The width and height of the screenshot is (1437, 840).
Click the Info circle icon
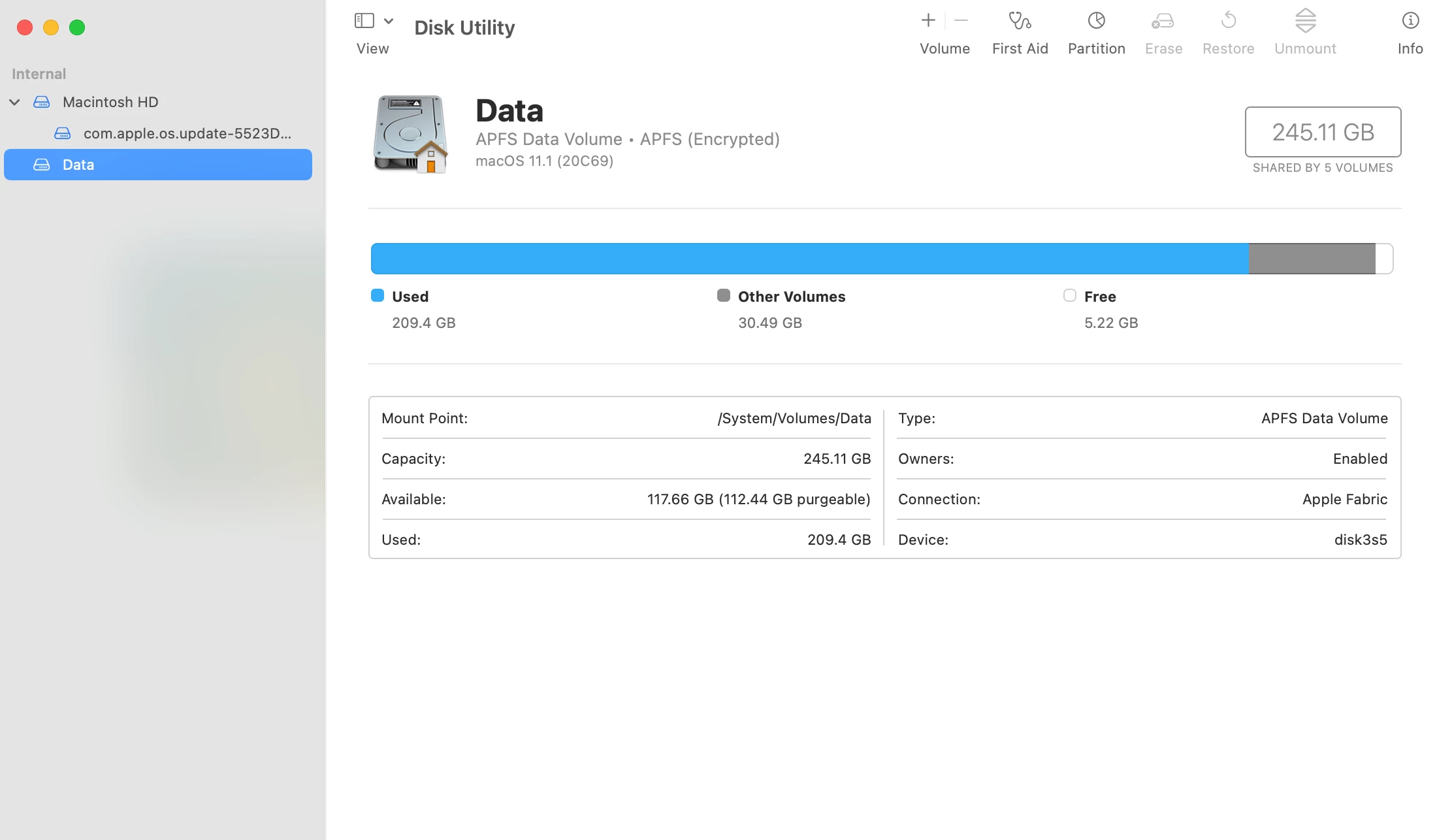(1410, 21)
